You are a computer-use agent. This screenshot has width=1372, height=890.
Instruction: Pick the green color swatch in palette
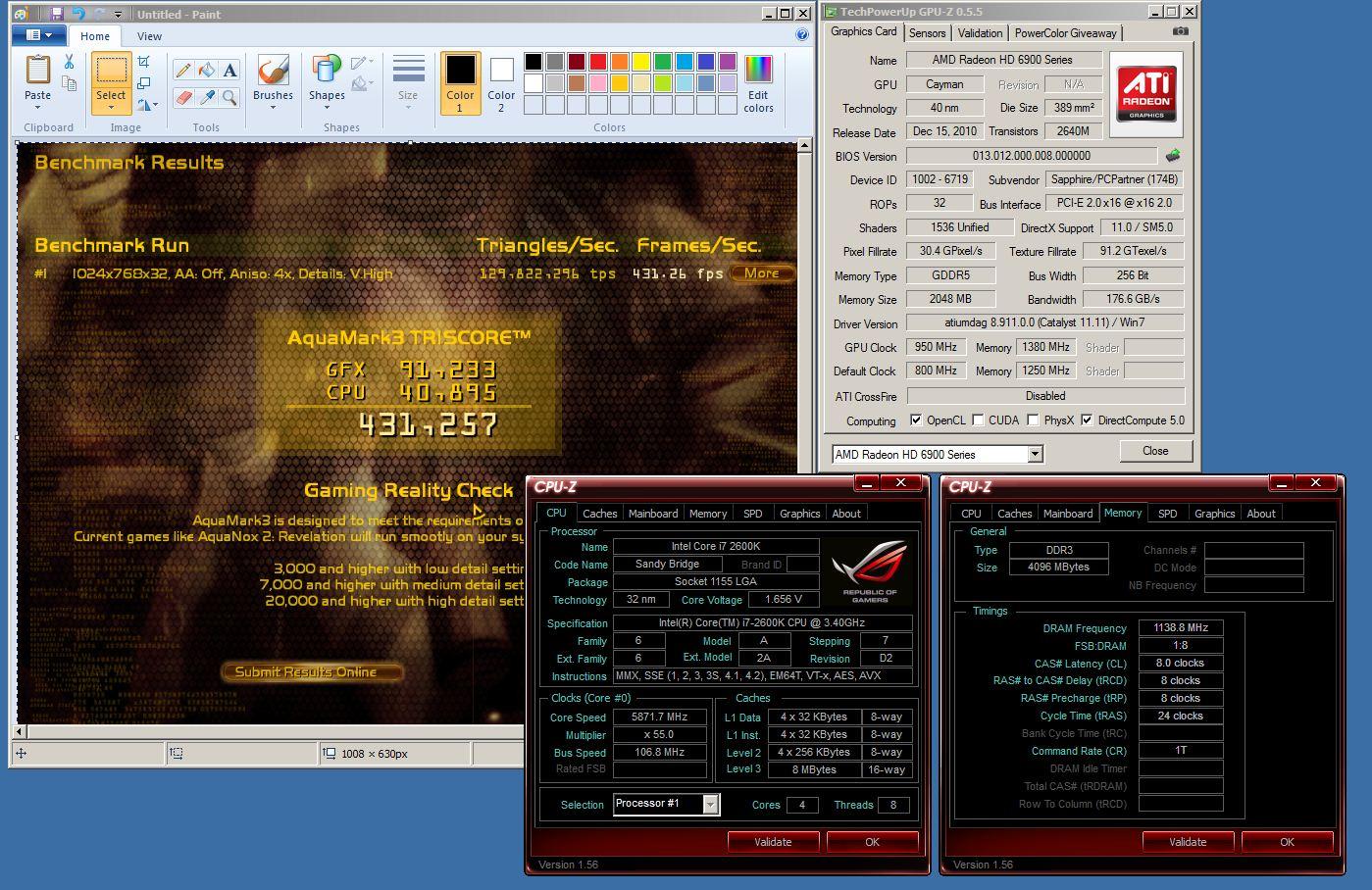(x=662, y=62)
